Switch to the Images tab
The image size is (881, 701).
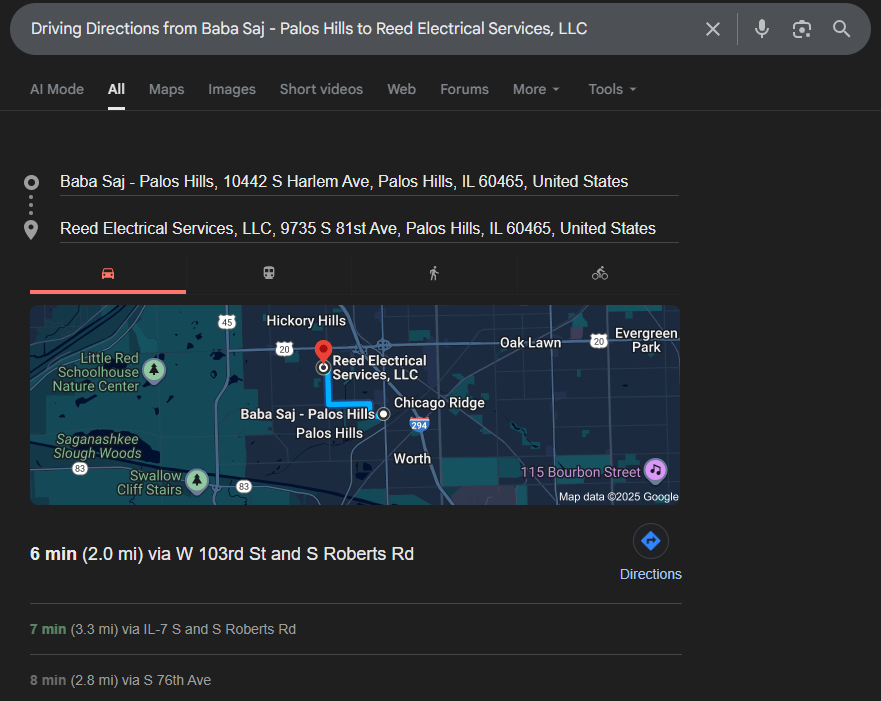click(232, 89)
